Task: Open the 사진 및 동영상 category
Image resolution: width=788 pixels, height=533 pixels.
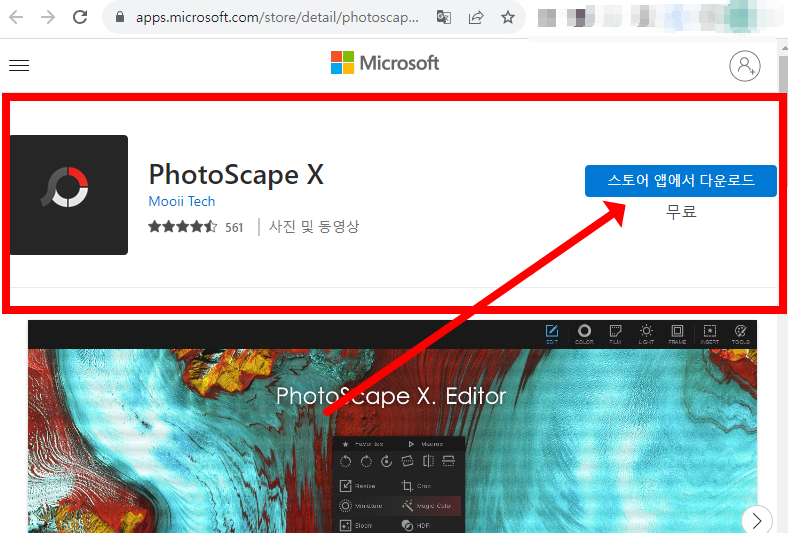Action: [314, 227]
